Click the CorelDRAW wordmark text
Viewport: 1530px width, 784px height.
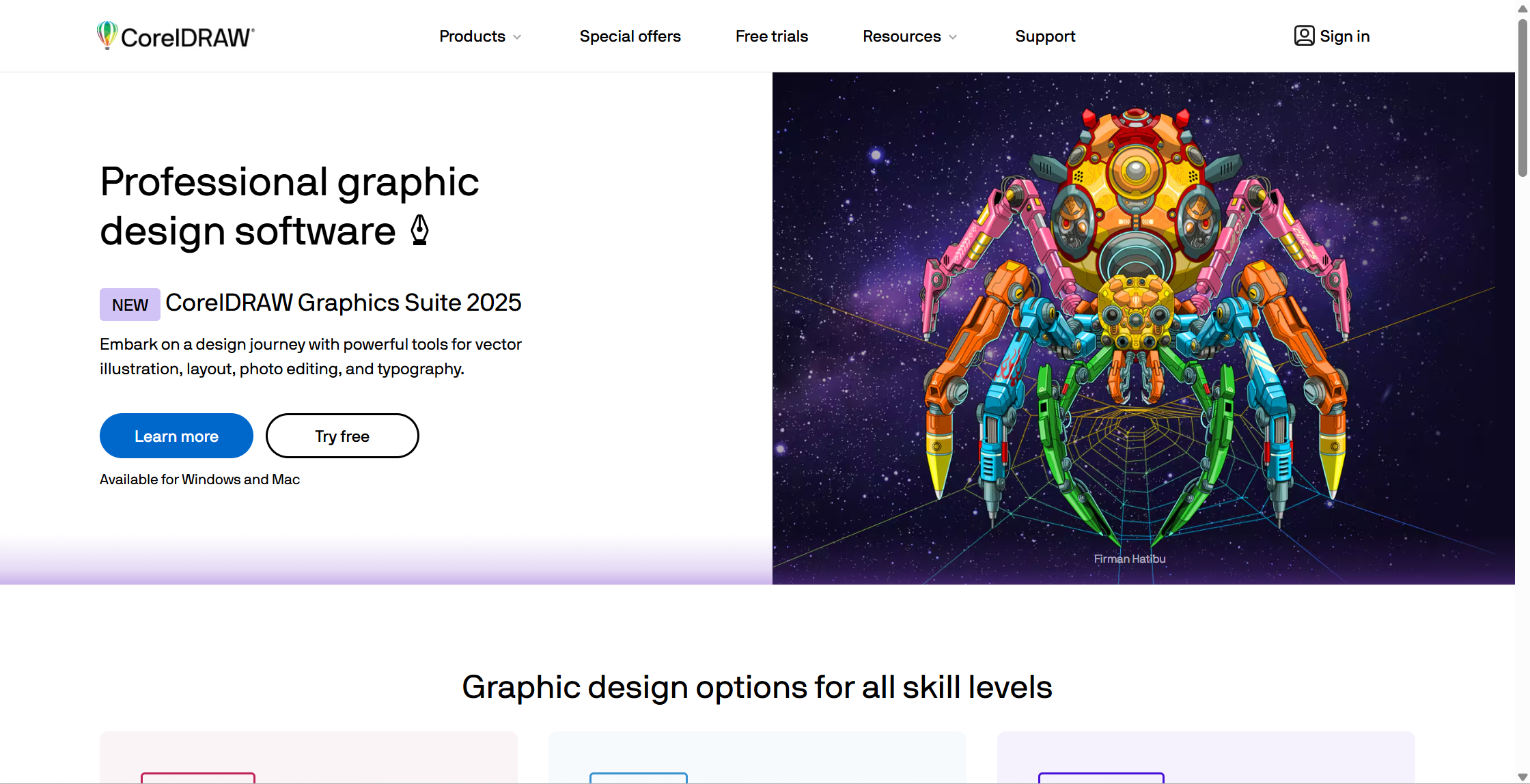(187, 38)
